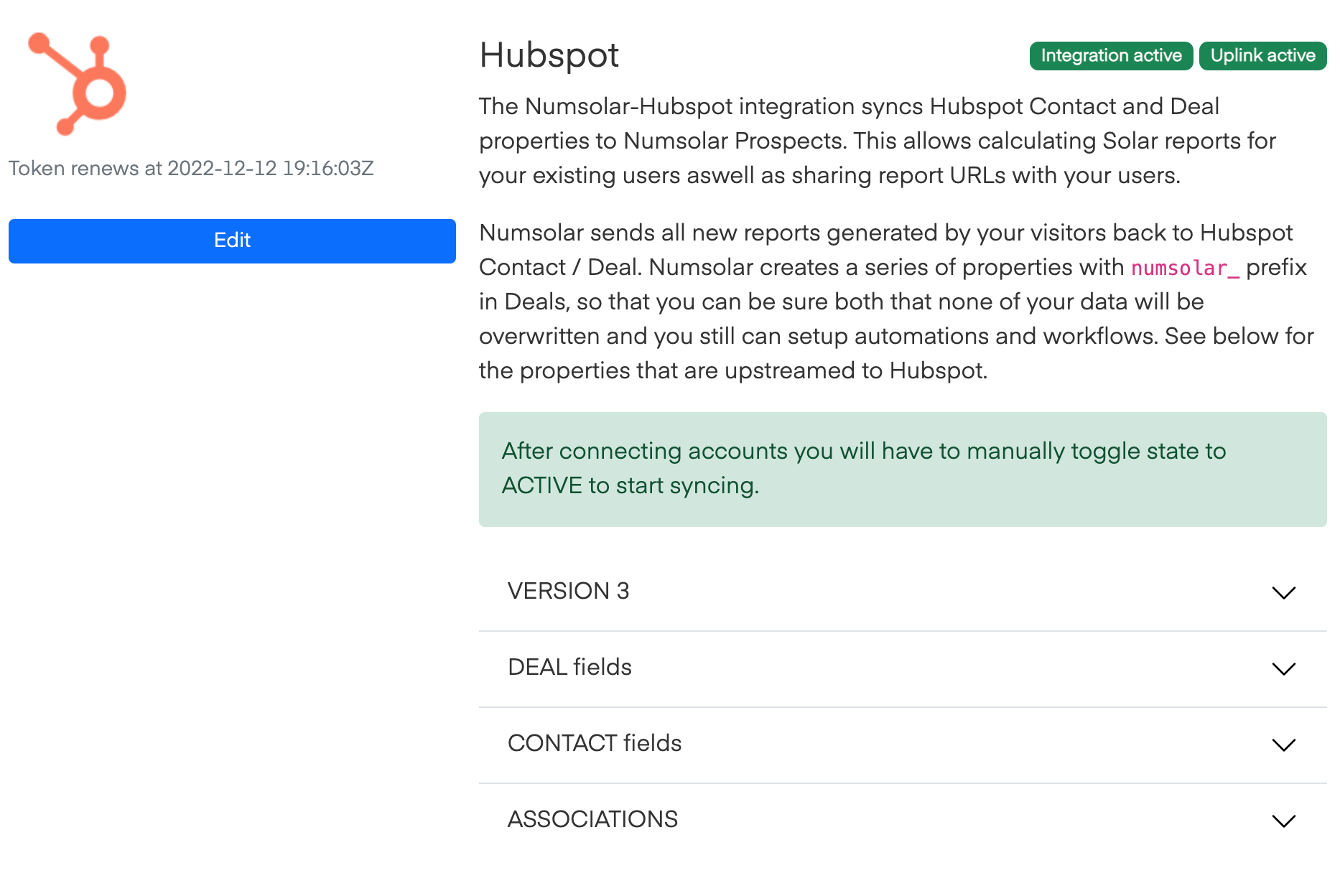
Task: Click the blue Edit button
Action: (x=232, y=241)
